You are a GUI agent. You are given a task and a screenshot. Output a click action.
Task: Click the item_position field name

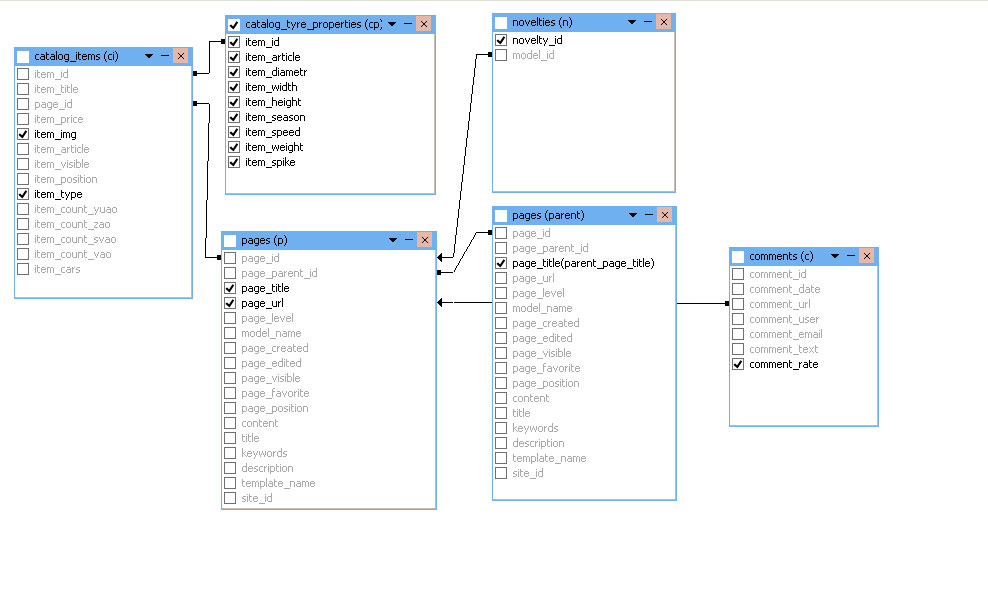tap(66, 179)
